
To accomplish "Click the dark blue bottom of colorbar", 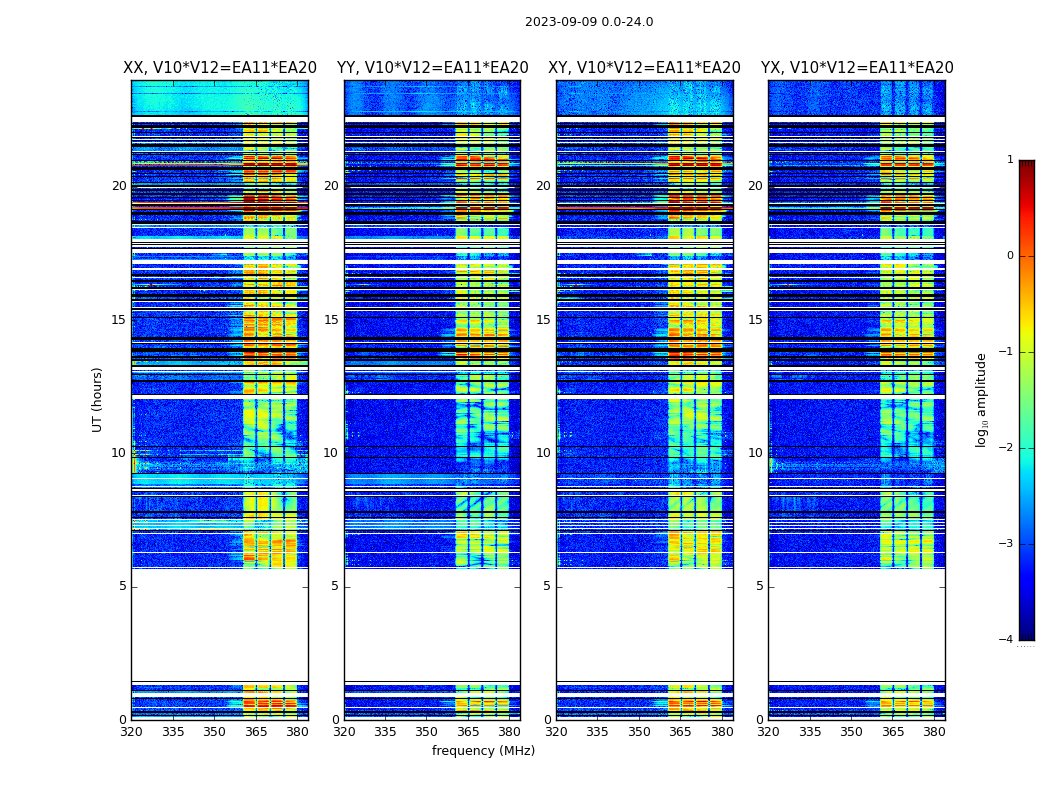I will point(1027,629).
